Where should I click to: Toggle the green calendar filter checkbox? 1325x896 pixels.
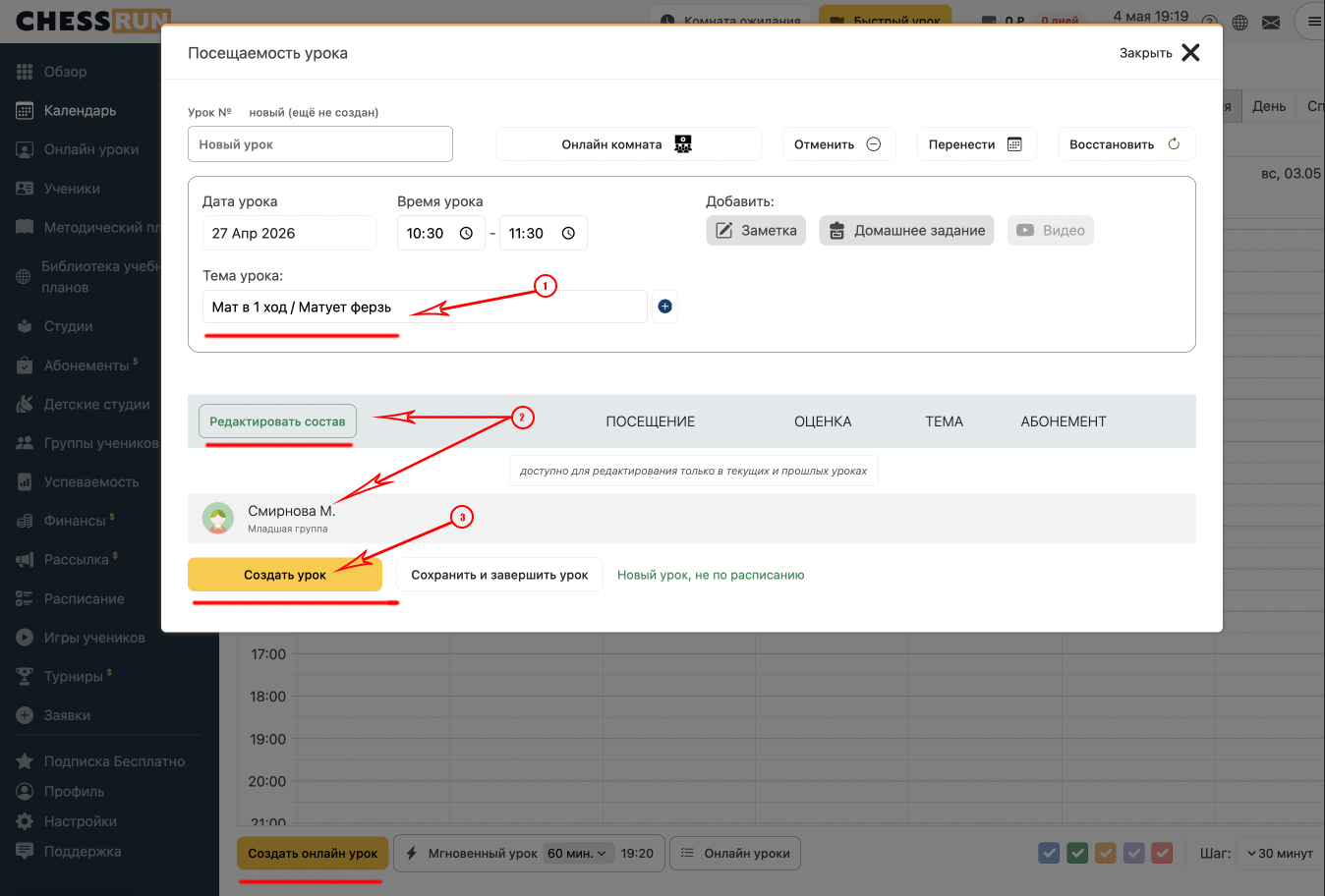[1077, 853]
